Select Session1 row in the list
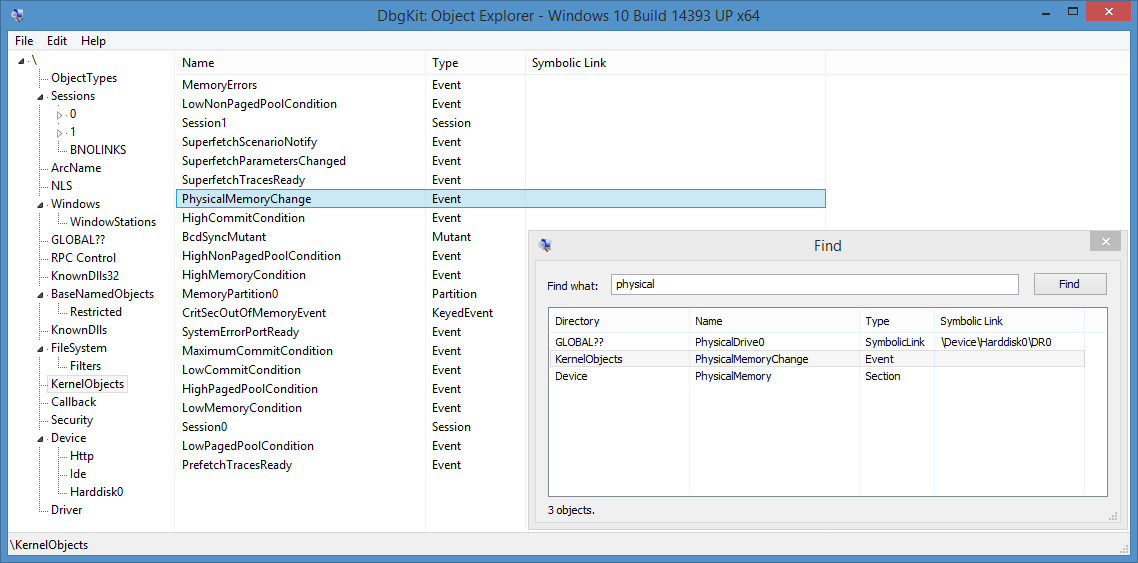The width and height of the screenshot is (1138, 563). click(500, 123)
